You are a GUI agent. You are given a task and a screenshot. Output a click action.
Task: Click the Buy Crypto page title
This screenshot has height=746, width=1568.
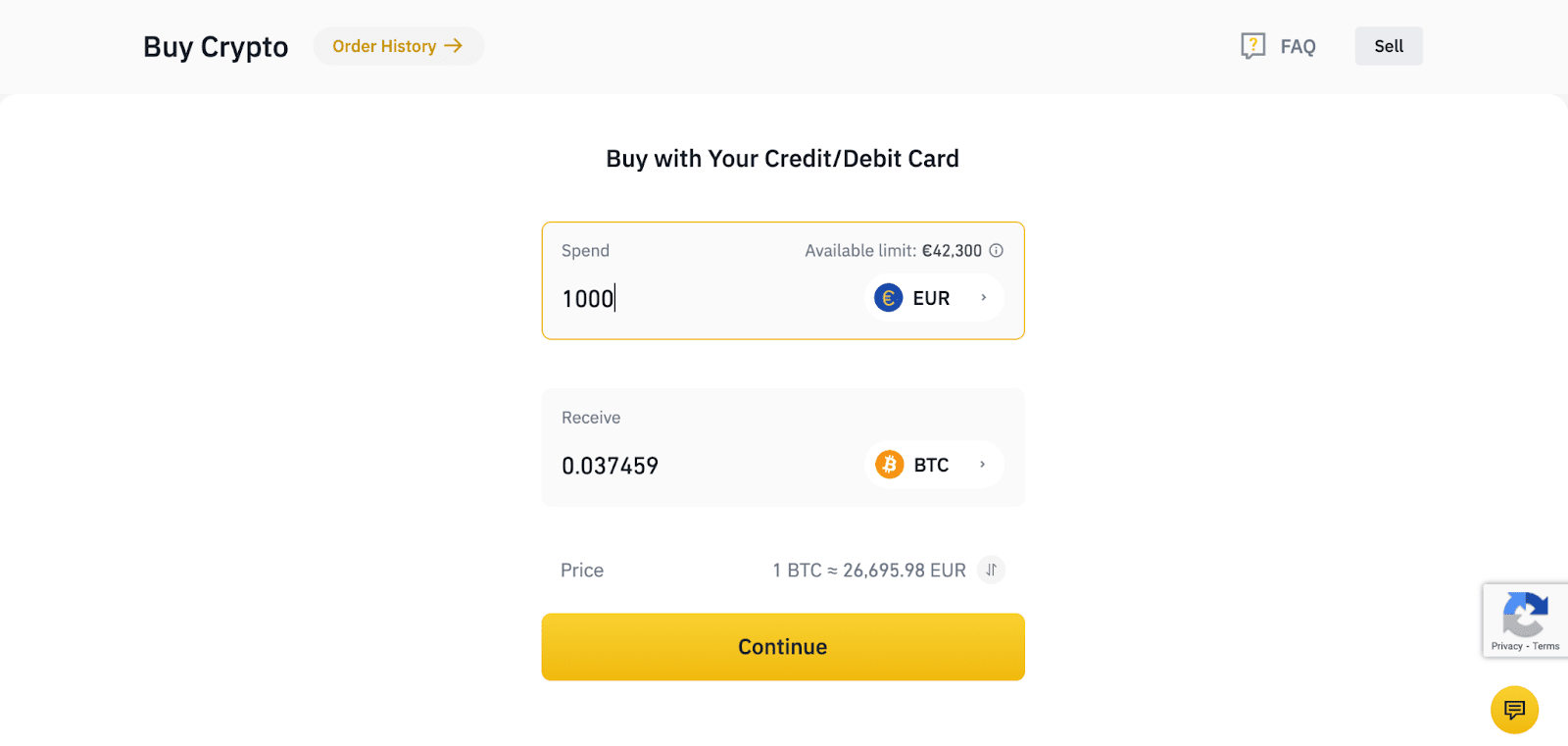pyautogui.click(x=216, y=46)
